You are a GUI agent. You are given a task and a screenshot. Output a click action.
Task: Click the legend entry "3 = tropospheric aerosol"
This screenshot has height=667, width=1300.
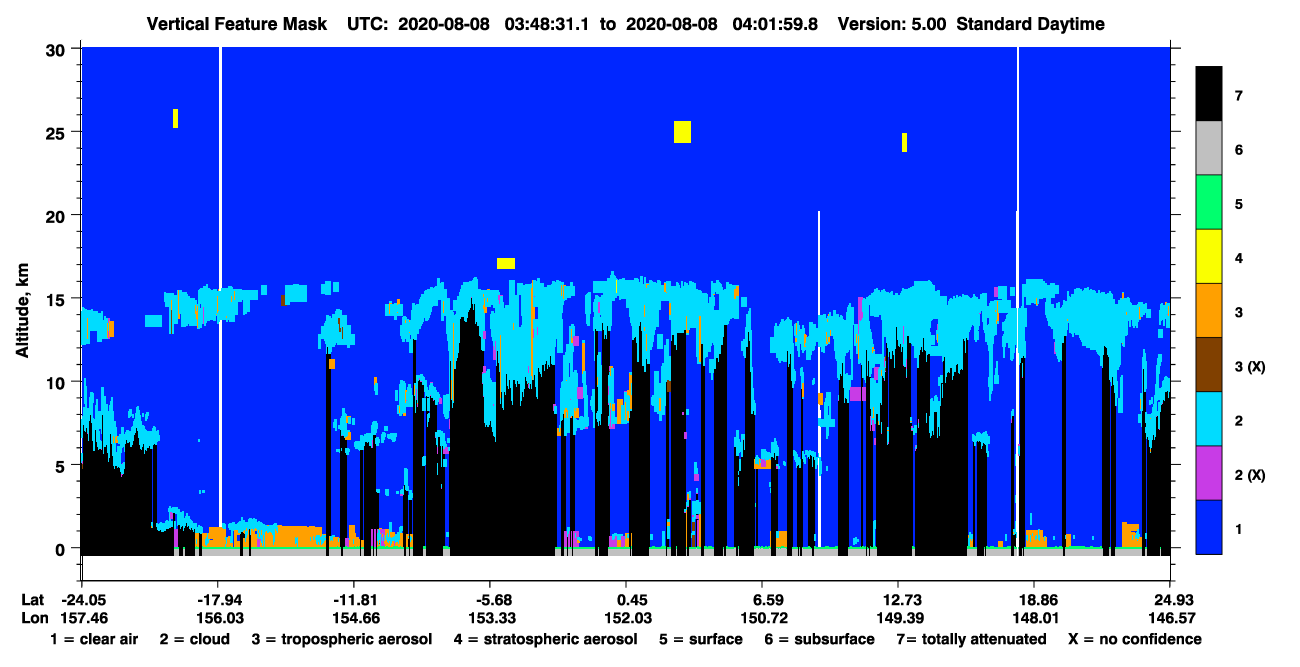pyautogui.click(x=342, y=639)
